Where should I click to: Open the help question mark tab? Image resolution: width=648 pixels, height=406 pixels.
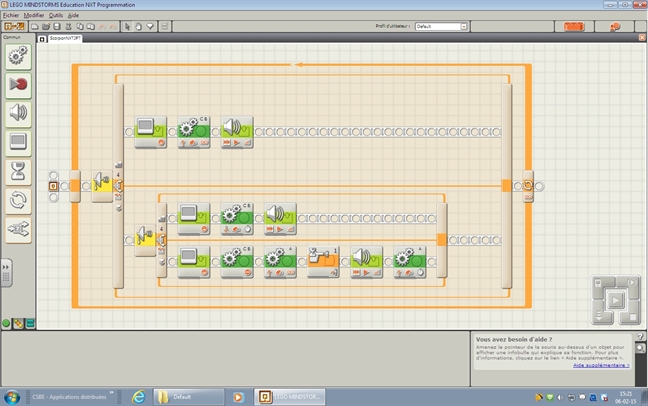(x=640, y=337)
